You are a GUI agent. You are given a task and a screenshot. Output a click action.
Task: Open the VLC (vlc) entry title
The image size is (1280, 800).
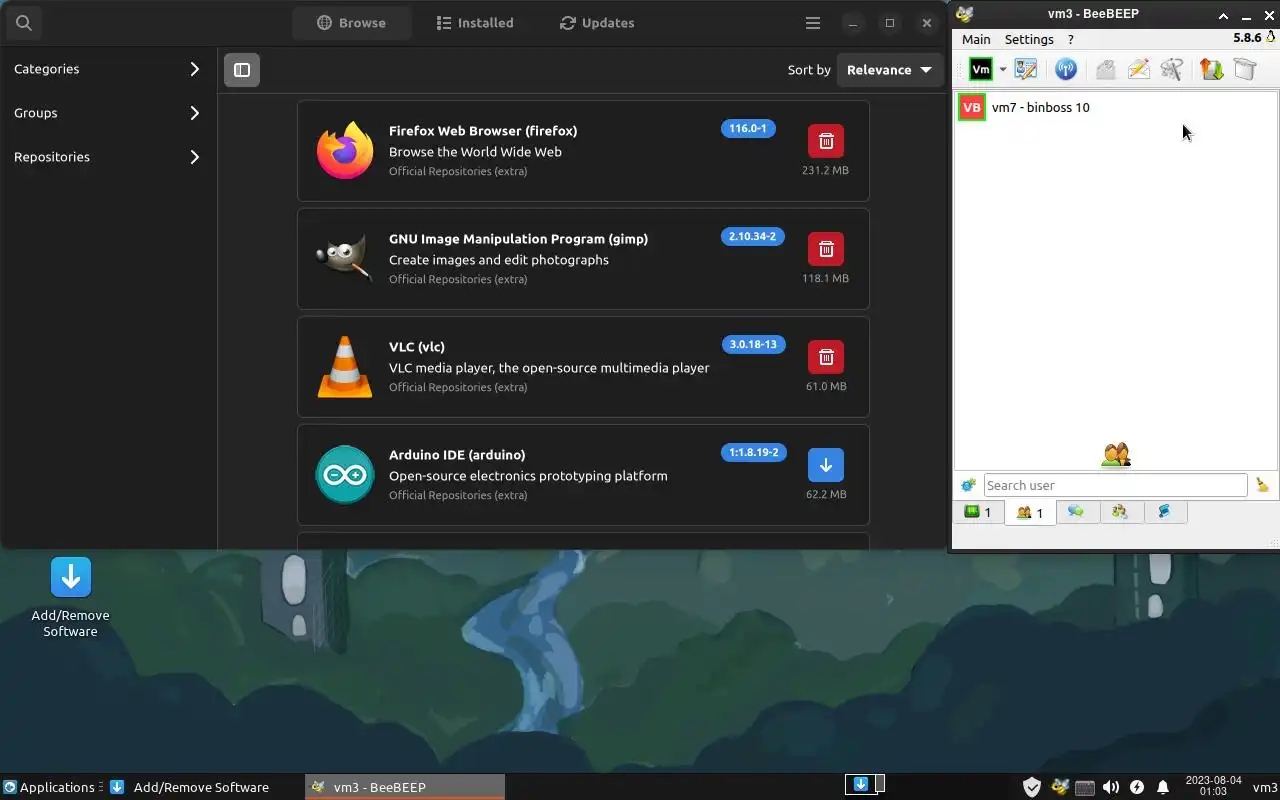point(417,347)
